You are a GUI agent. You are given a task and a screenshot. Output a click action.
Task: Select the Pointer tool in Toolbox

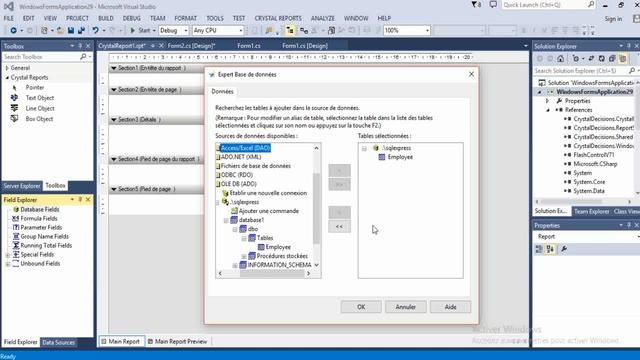point(34,87)
